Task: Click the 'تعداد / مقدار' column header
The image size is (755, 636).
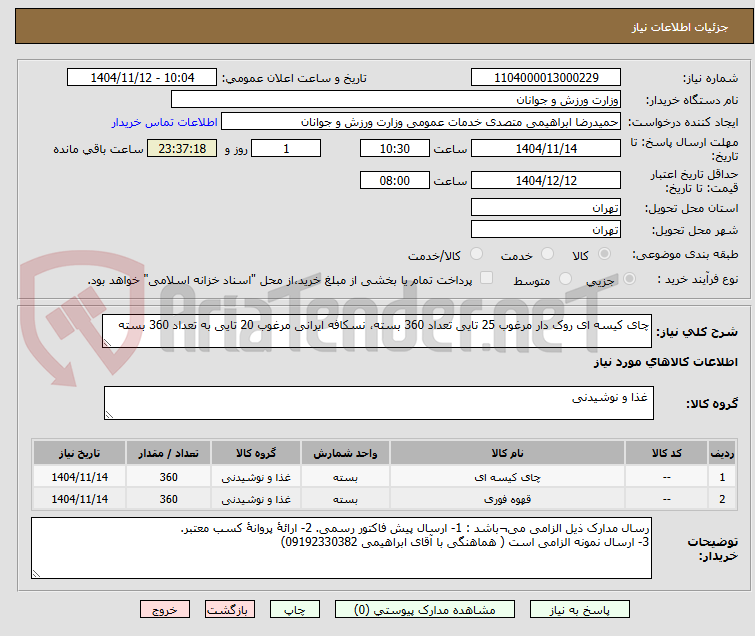Action: (169, 453)
